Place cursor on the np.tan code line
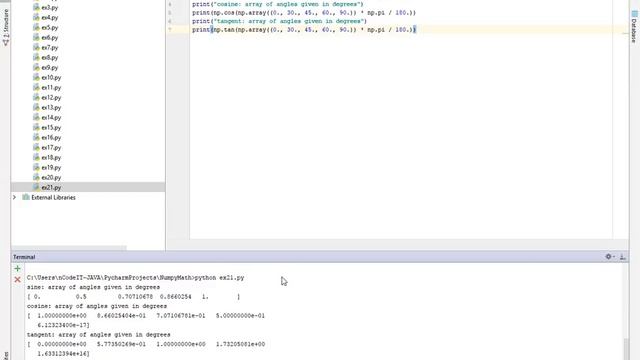 pos(304,30)
